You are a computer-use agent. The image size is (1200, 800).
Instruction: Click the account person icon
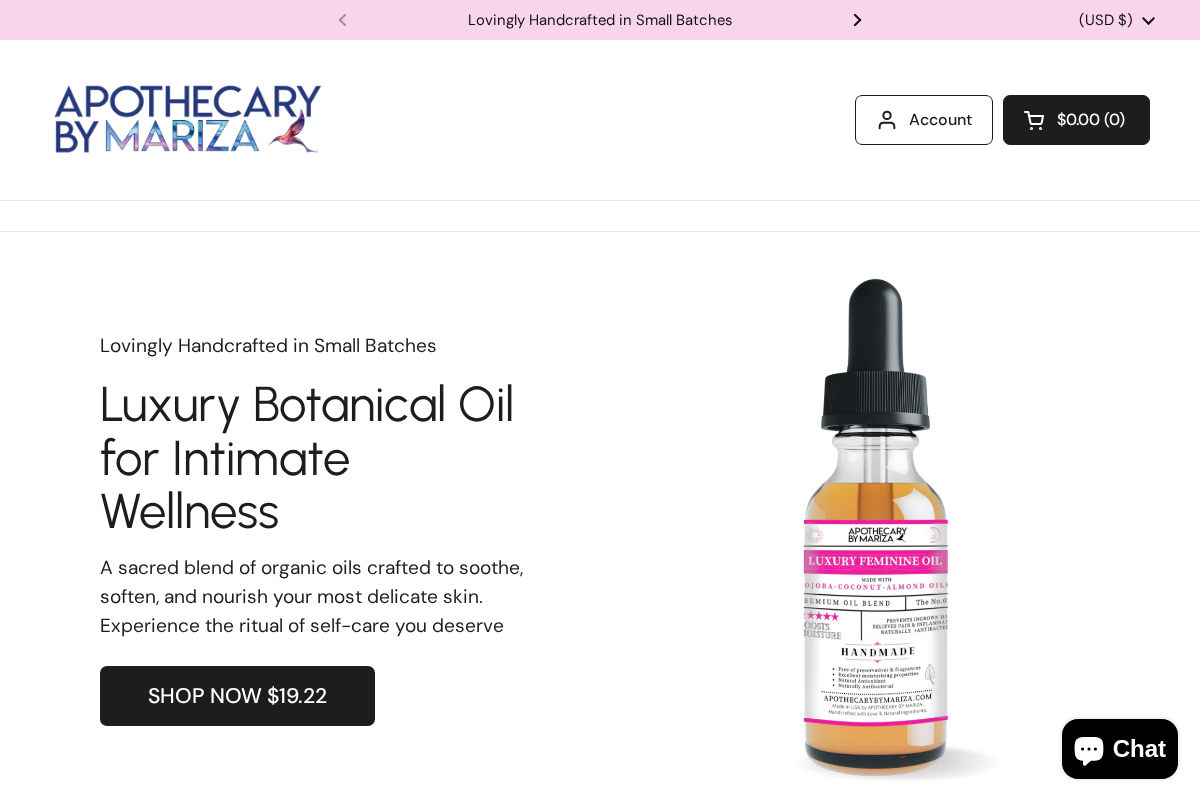click(x=887, y=119)
